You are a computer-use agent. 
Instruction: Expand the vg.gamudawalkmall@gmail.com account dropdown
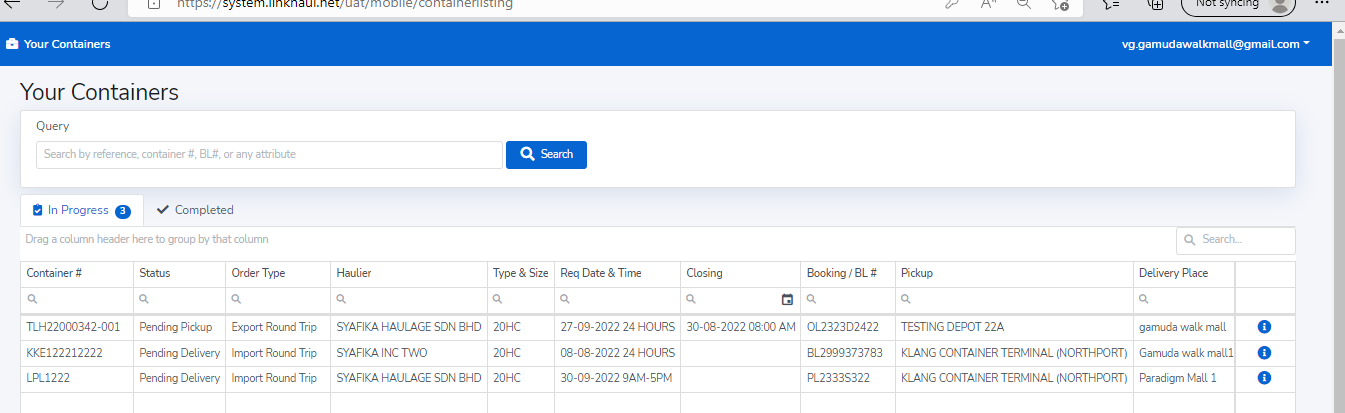click(1216, 44)
